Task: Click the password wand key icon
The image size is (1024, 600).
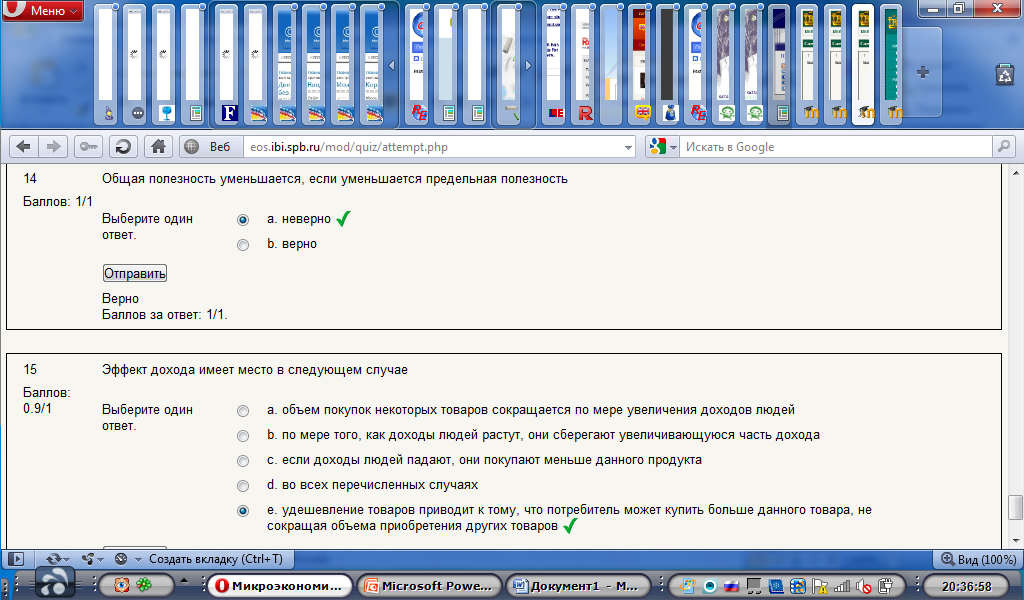Action: coord(88,147)
